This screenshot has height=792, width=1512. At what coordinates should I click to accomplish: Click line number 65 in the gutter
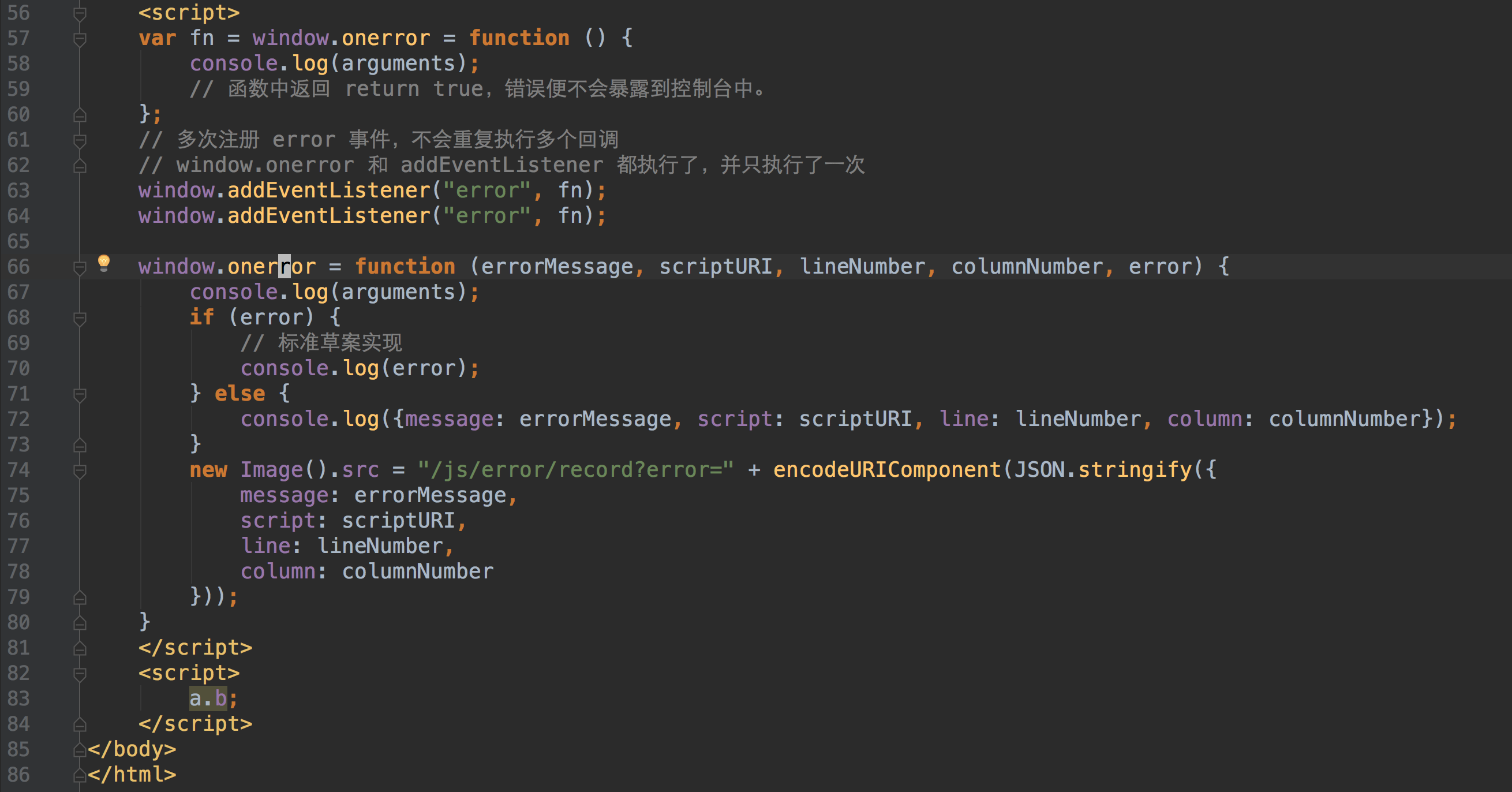pyautogui.click(x=19, y=241)
